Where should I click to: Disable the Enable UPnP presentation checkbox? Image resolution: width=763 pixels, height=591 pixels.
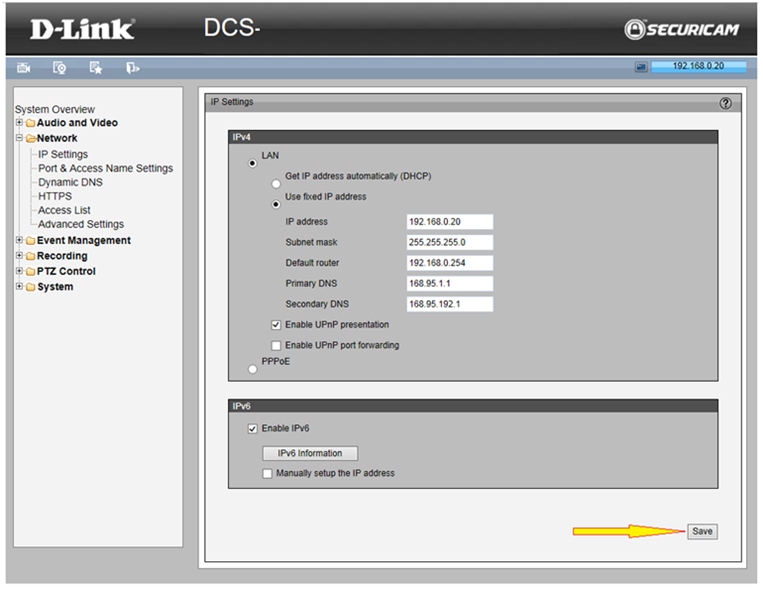[x=276, y=325]
